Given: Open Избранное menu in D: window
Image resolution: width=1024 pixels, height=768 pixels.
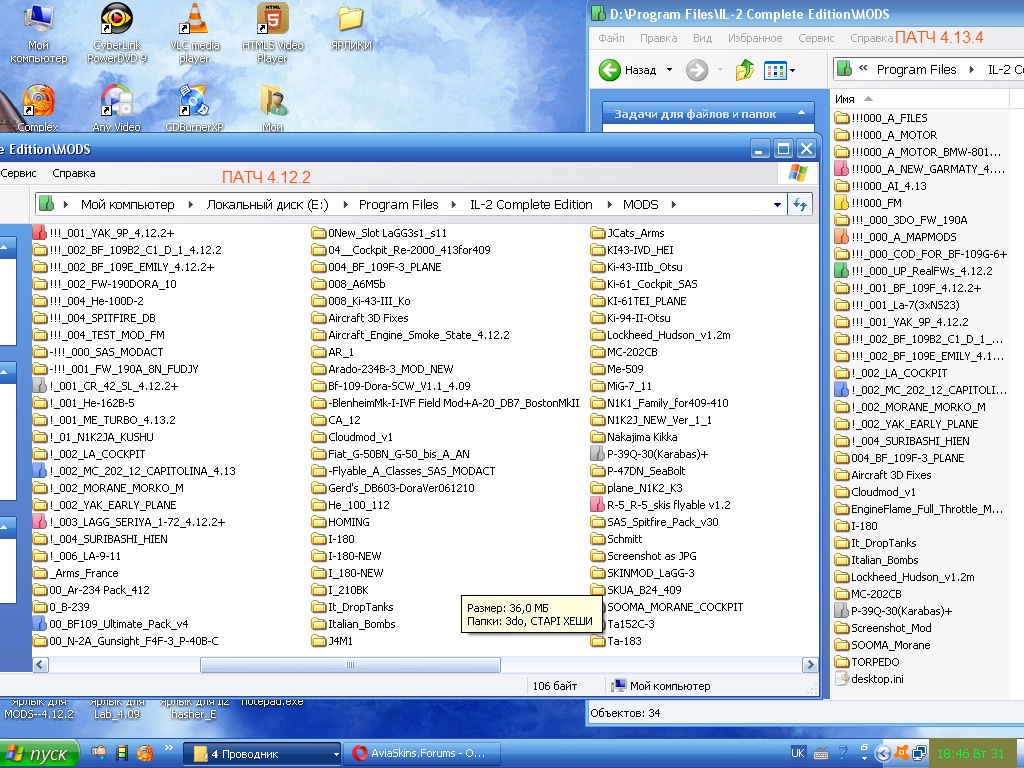Looking at the screenshot, I should point(755,38).
